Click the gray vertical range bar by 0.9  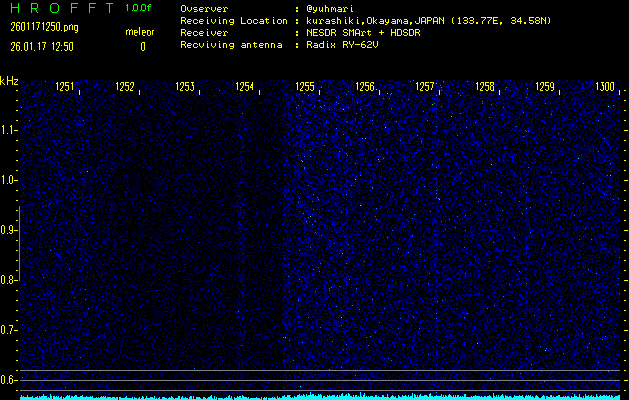click(20, 244)
